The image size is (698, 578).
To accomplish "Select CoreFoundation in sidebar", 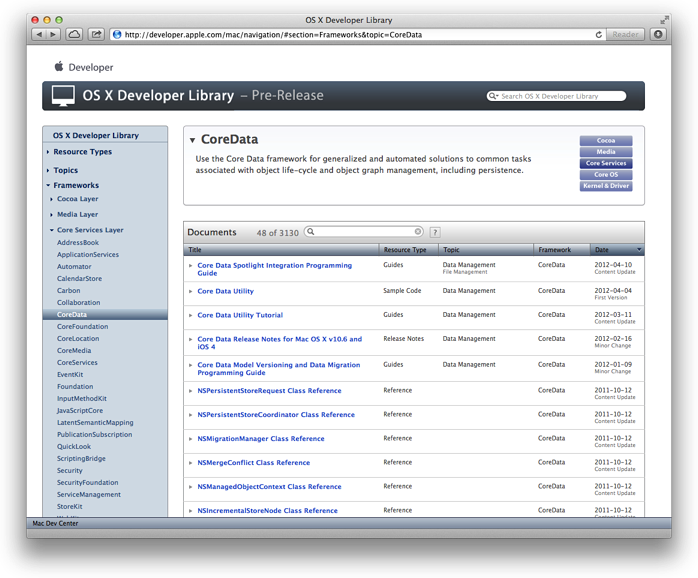I will tap(82, 327).
